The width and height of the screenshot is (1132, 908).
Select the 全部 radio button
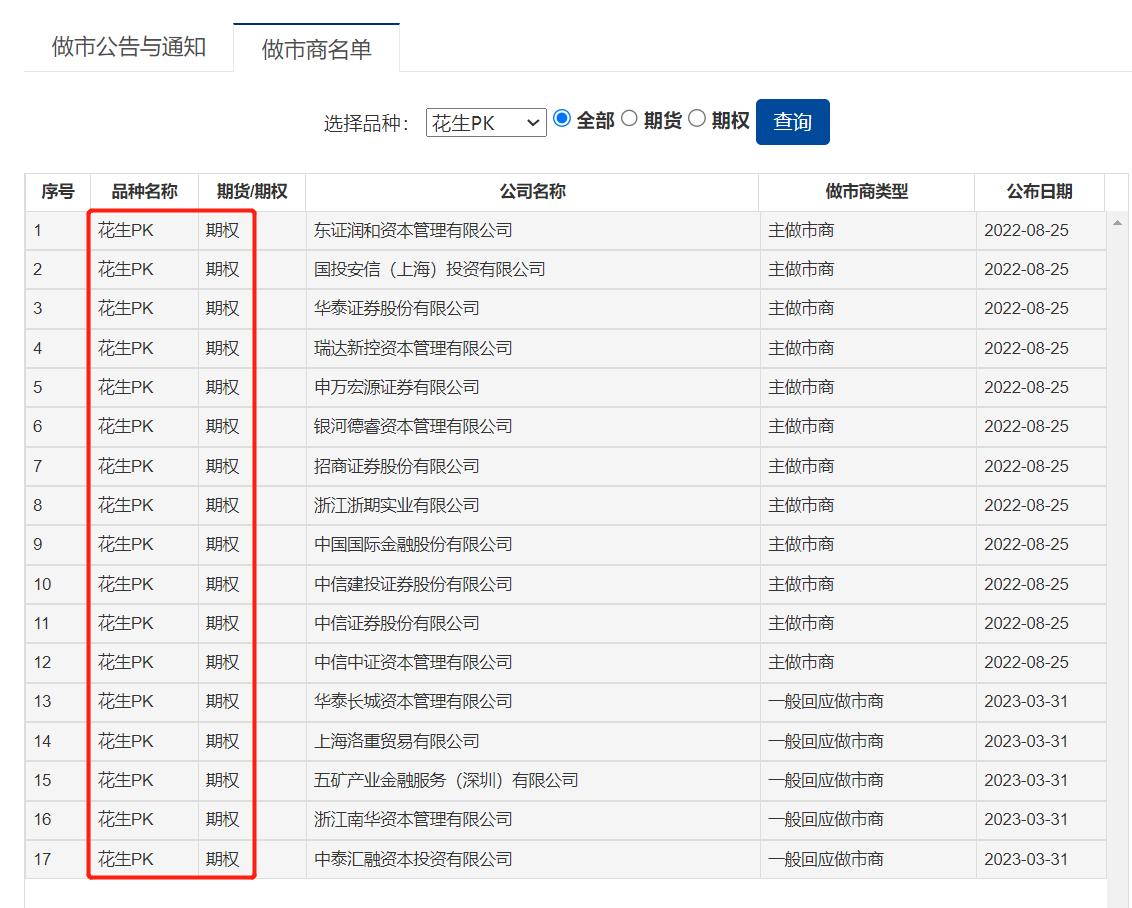pos(562,118)
